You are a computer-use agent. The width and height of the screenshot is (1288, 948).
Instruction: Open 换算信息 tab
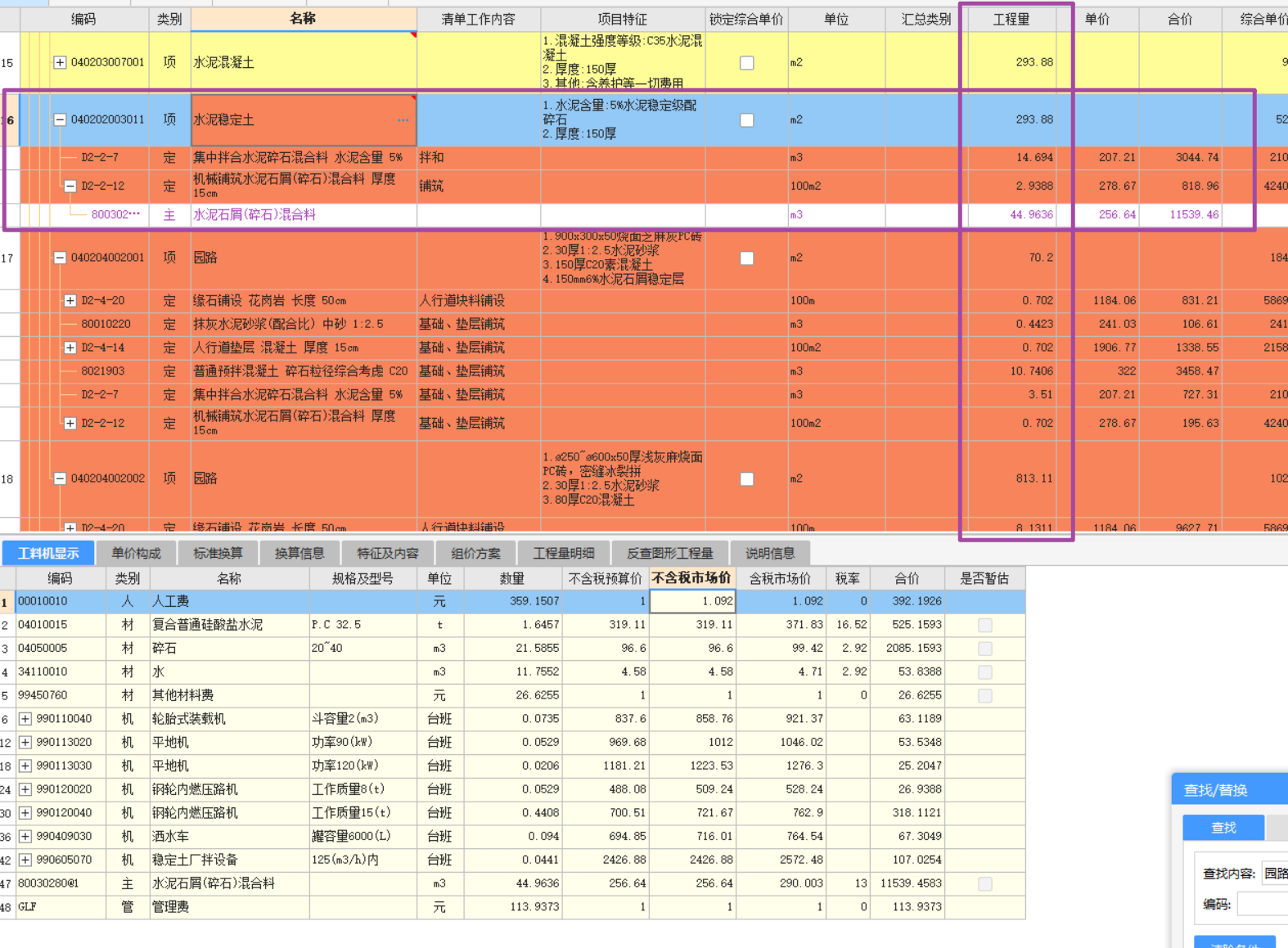pyautogui.click(x=299, y=553)
